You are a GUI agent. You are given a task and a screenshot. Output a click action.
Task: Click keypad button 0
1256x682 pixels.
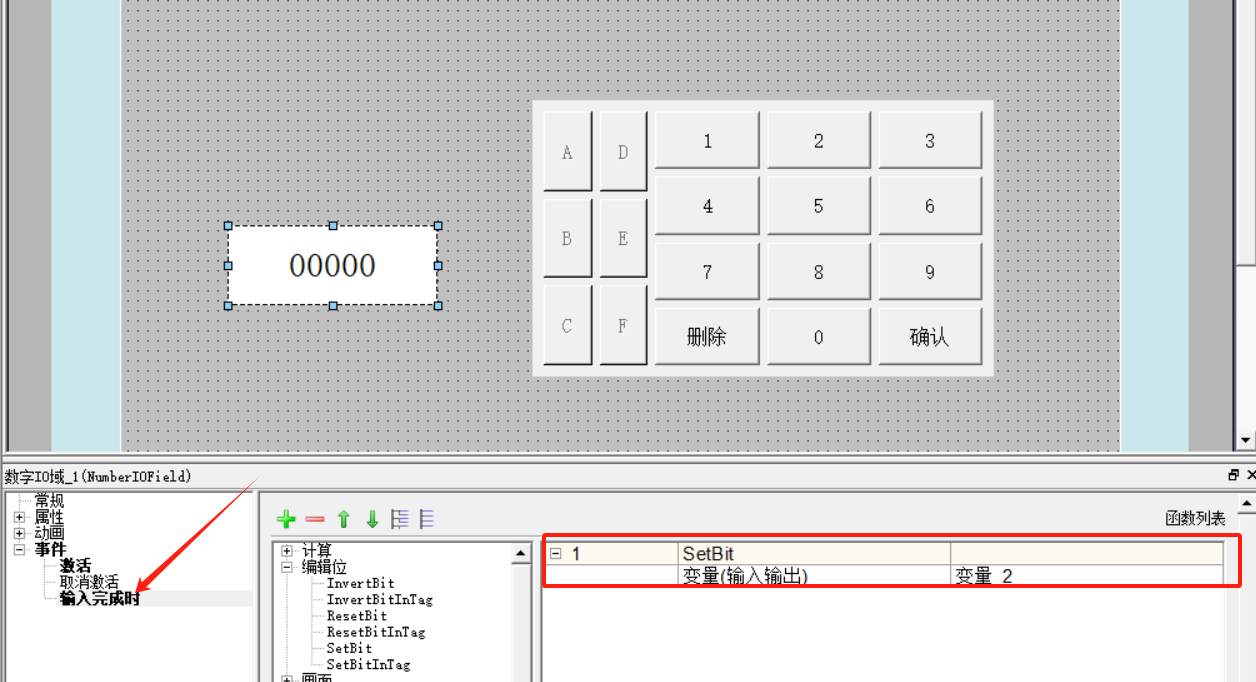pyautogui.click(x=818, y=336)
